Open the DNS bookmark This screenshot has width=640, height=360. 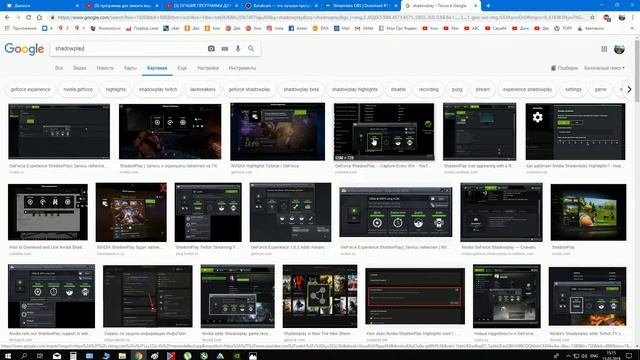point(321,28)
